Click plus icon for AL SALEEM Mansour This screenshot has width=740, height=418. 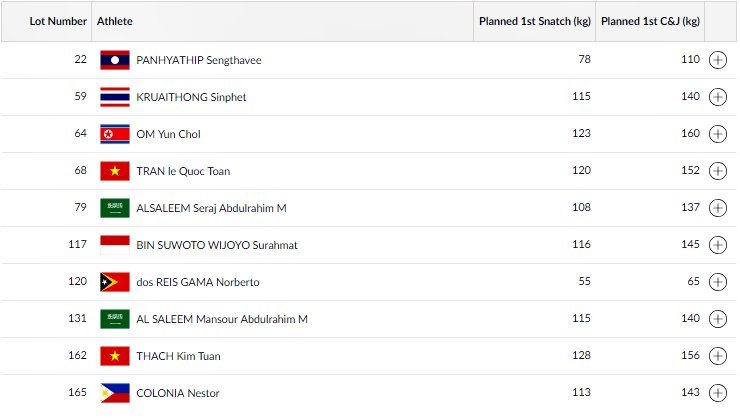[x=717, y=319]
